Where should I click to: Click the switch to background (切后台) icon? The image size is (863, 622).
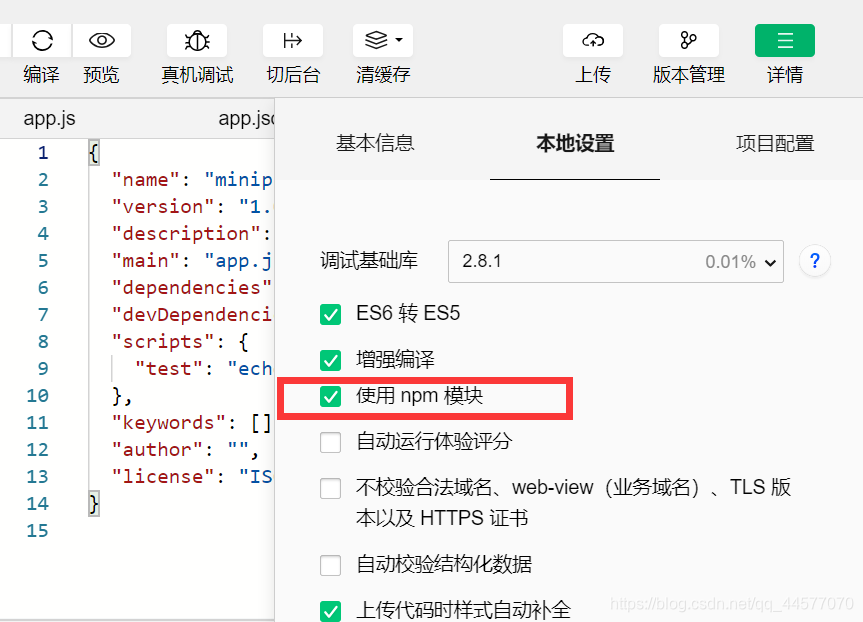(292, 40)
